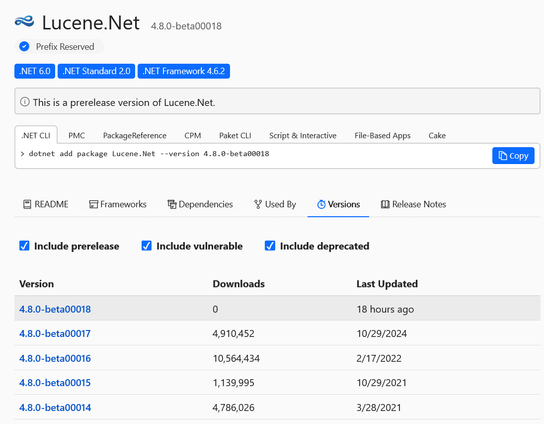Open version 4.8.0-beta00018 link
The height and width of the screenshot is (424, 544).
pyautogui.click(x=55, y=309)
